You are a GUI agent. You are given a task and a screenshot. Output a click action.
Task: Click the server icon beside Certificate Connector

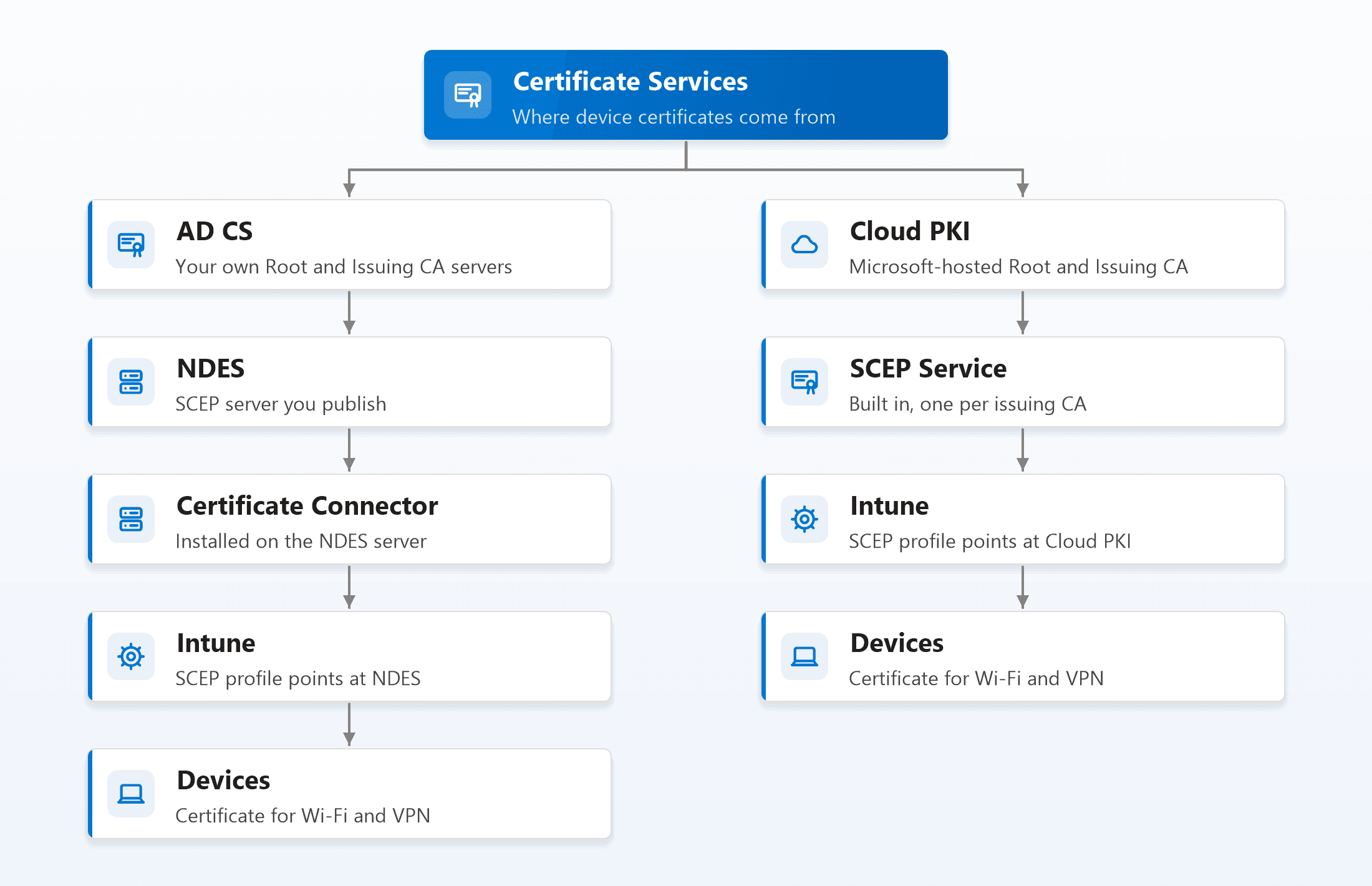pos(131,519)
